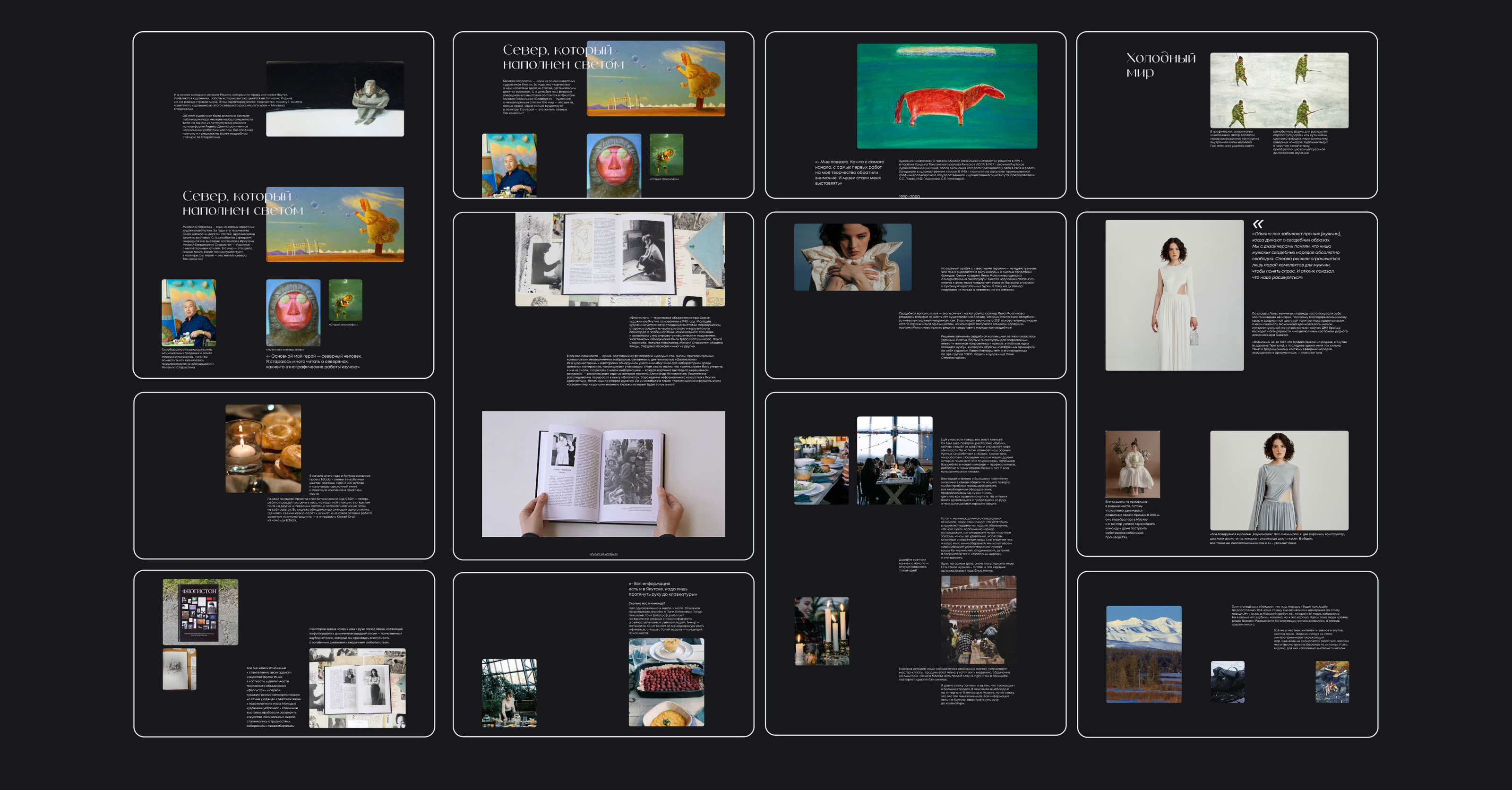This screenshot has width=1512, height=790.
Task: Select the red horse painting
Action: coord(947,95)
